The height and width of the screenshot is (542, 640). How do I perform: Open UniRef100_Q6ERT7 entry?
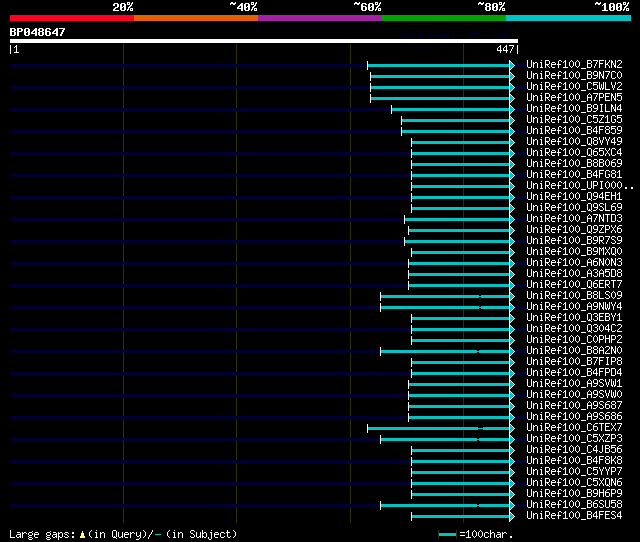574,285
